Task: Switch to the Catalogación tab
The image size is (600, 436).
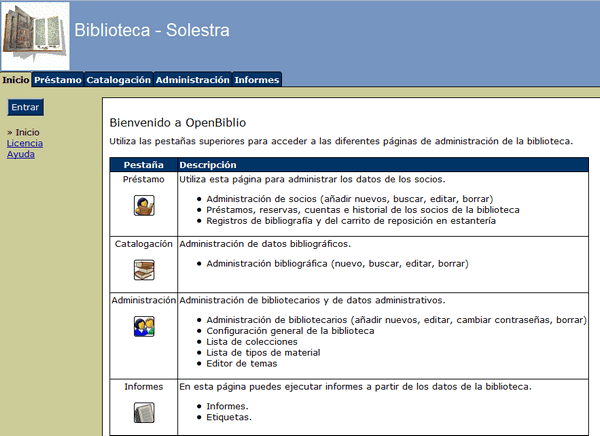Action: tap(119, 80)
